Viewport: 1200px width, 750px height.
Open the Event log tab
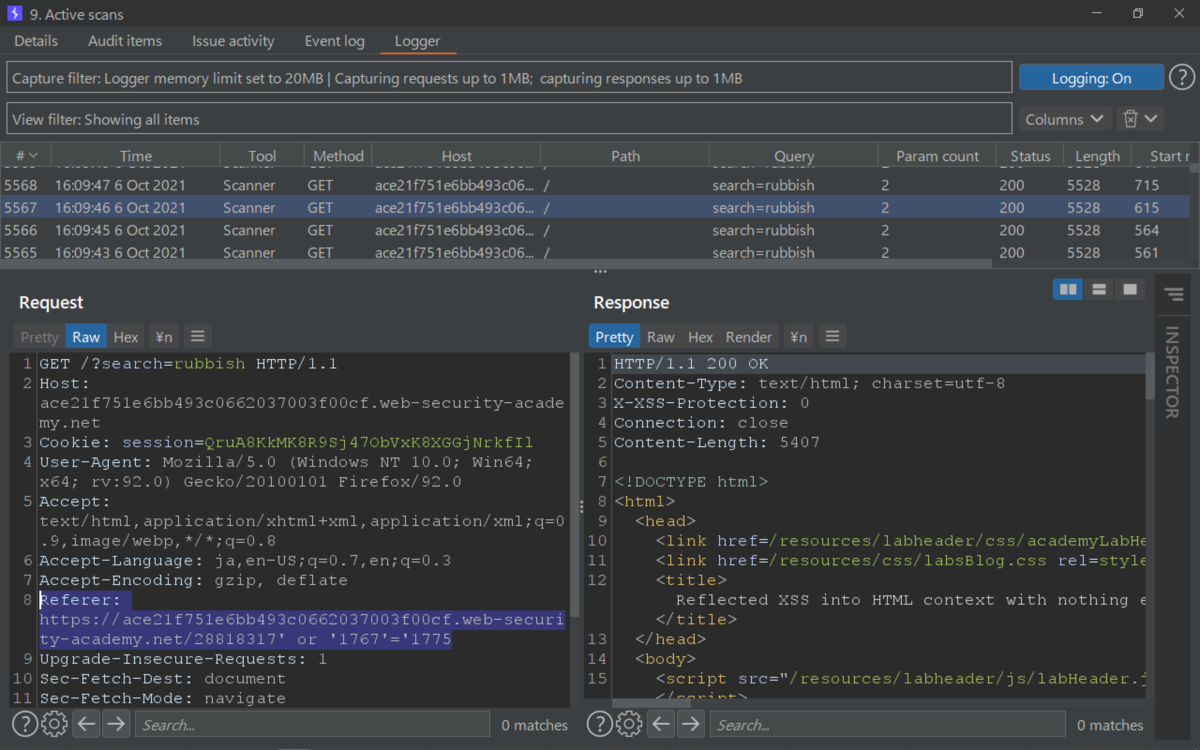(x=334, y=41)
